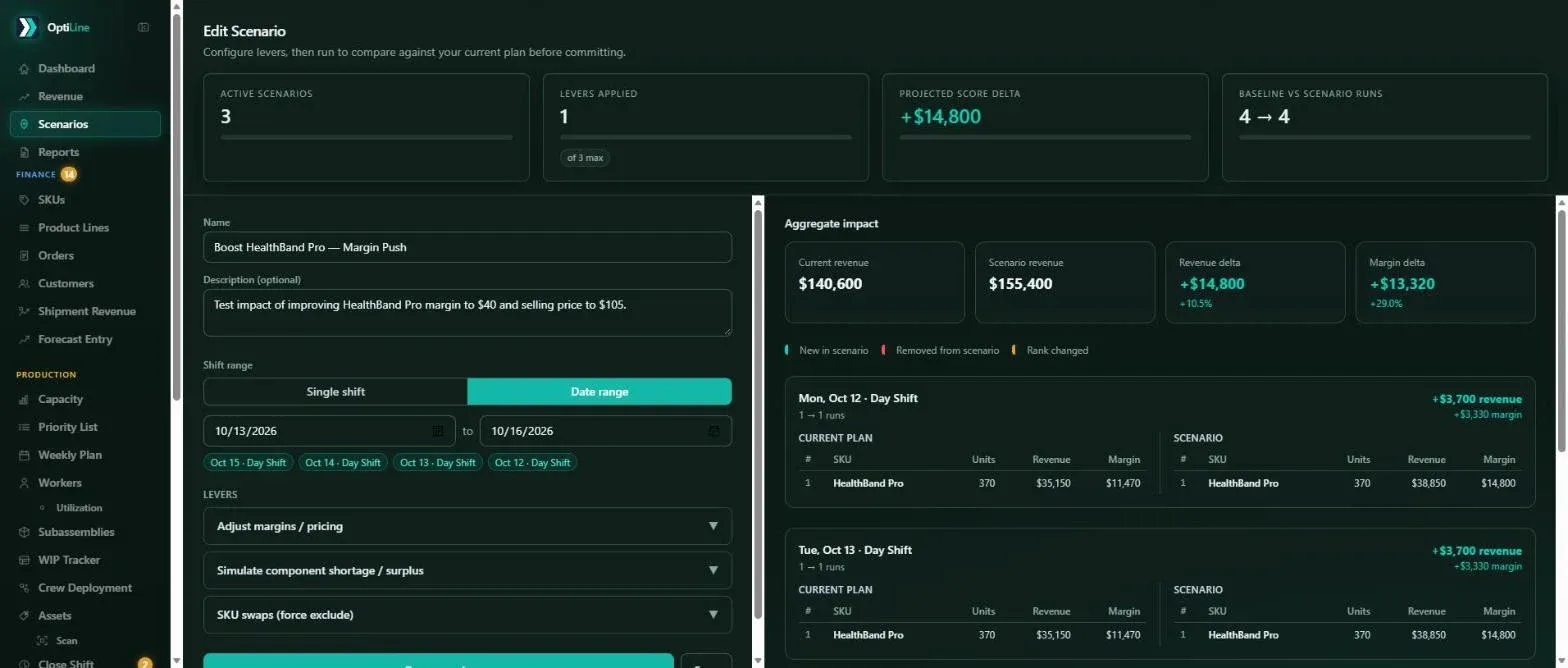Click the end date field 10/16/2026

coord(606,431)
